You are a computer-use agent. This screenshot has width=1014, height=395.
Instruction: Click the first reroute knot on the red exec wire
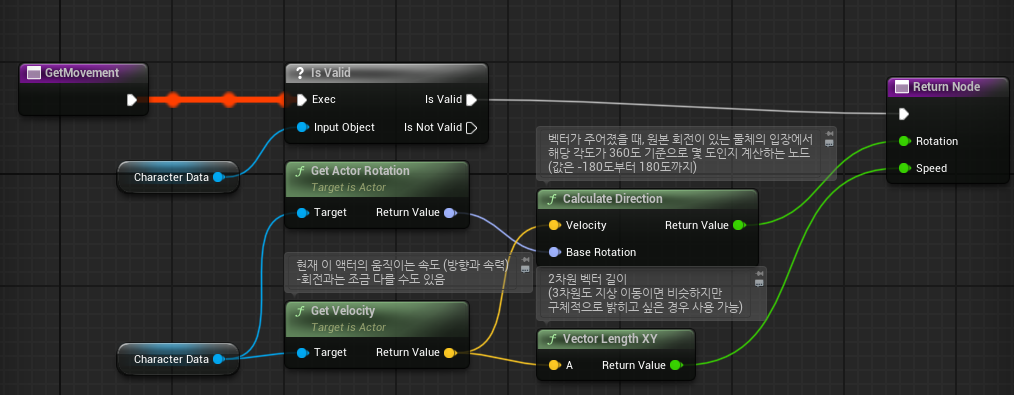pos(173,100)
